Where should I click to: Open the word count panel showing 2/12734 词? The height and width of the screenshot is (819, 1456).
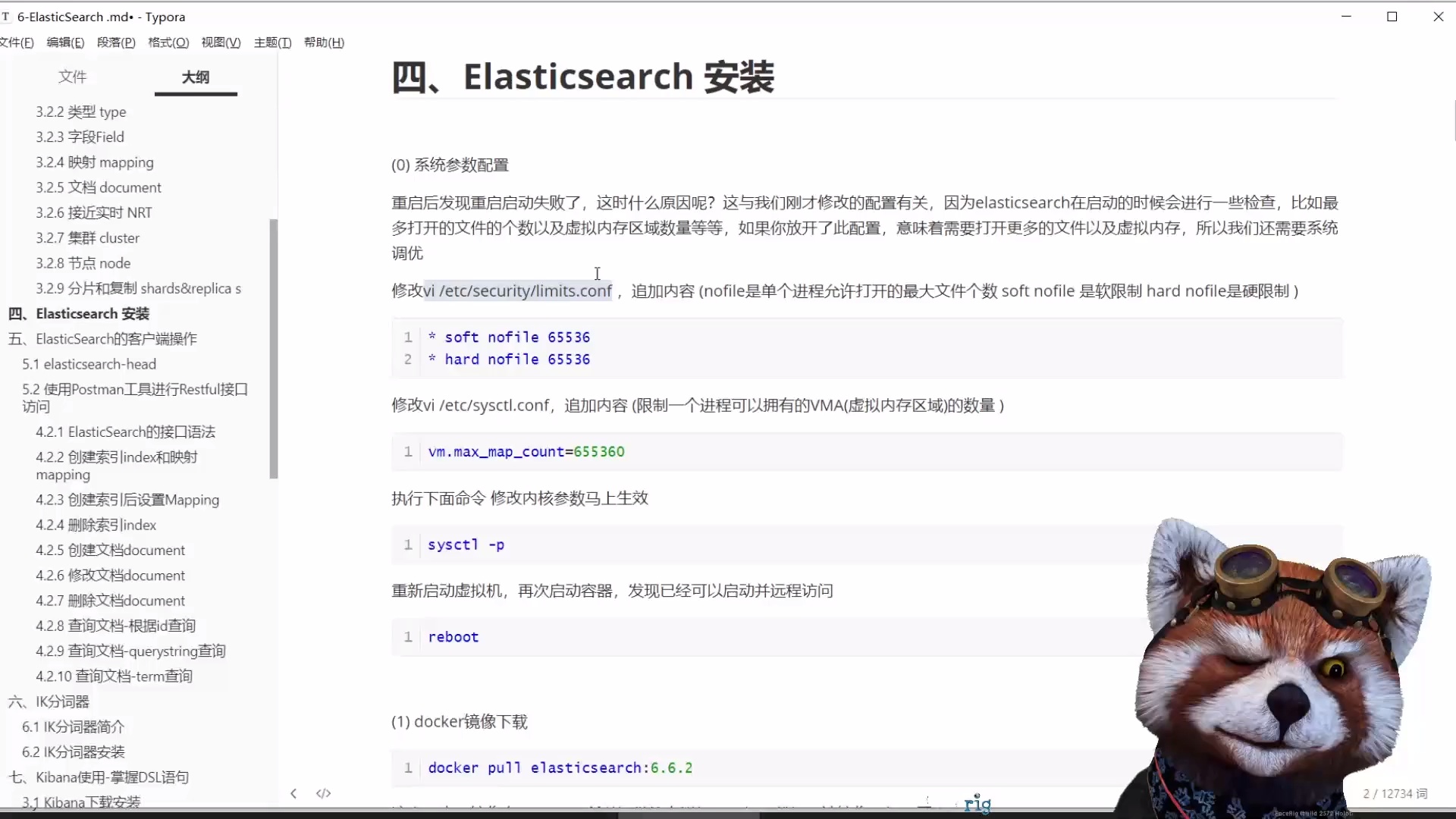coord(1394,793)
